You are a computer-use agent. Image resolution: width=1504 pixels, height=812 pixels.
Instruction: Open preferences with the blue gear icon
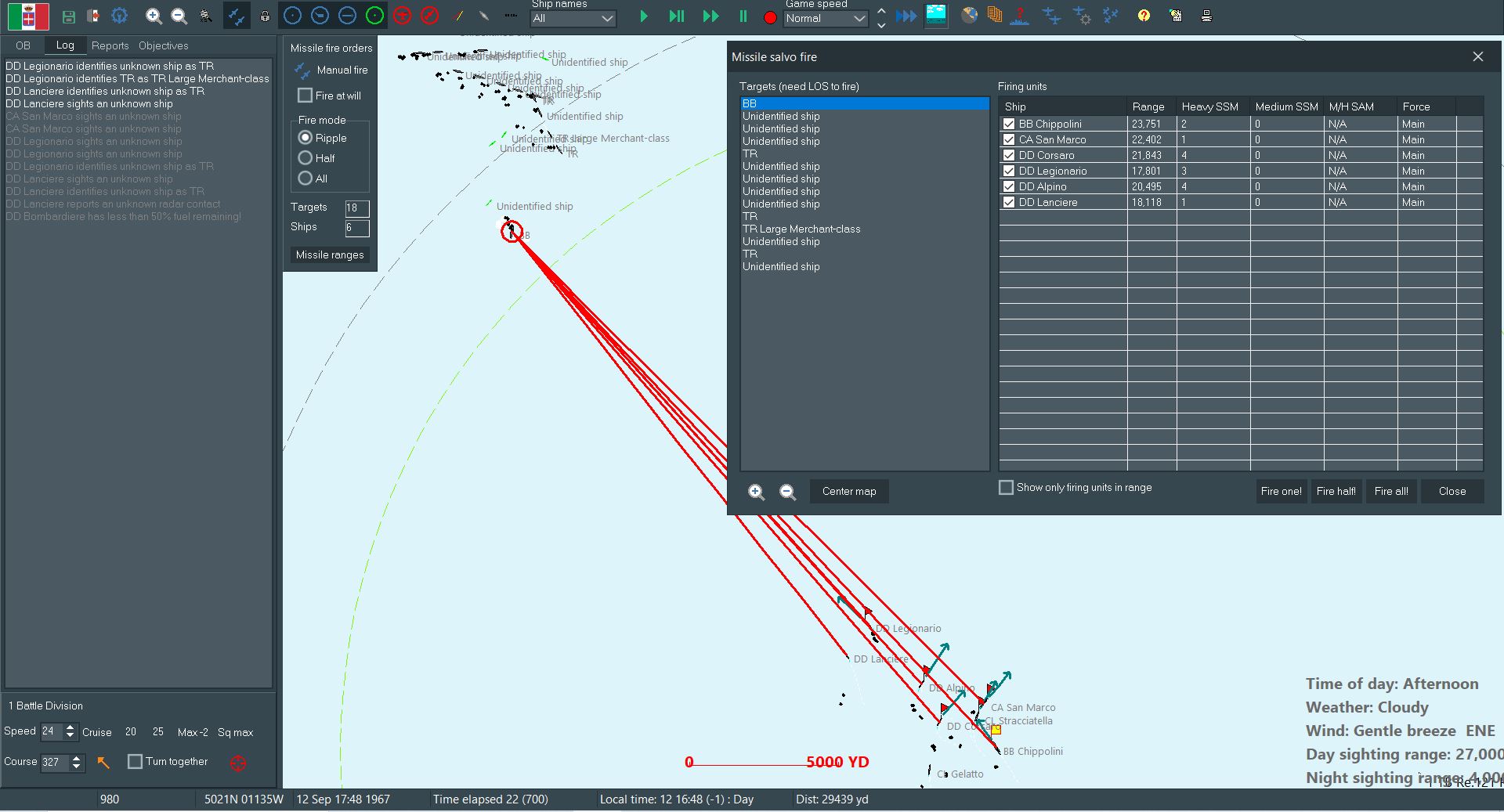(x=119, y=16)
